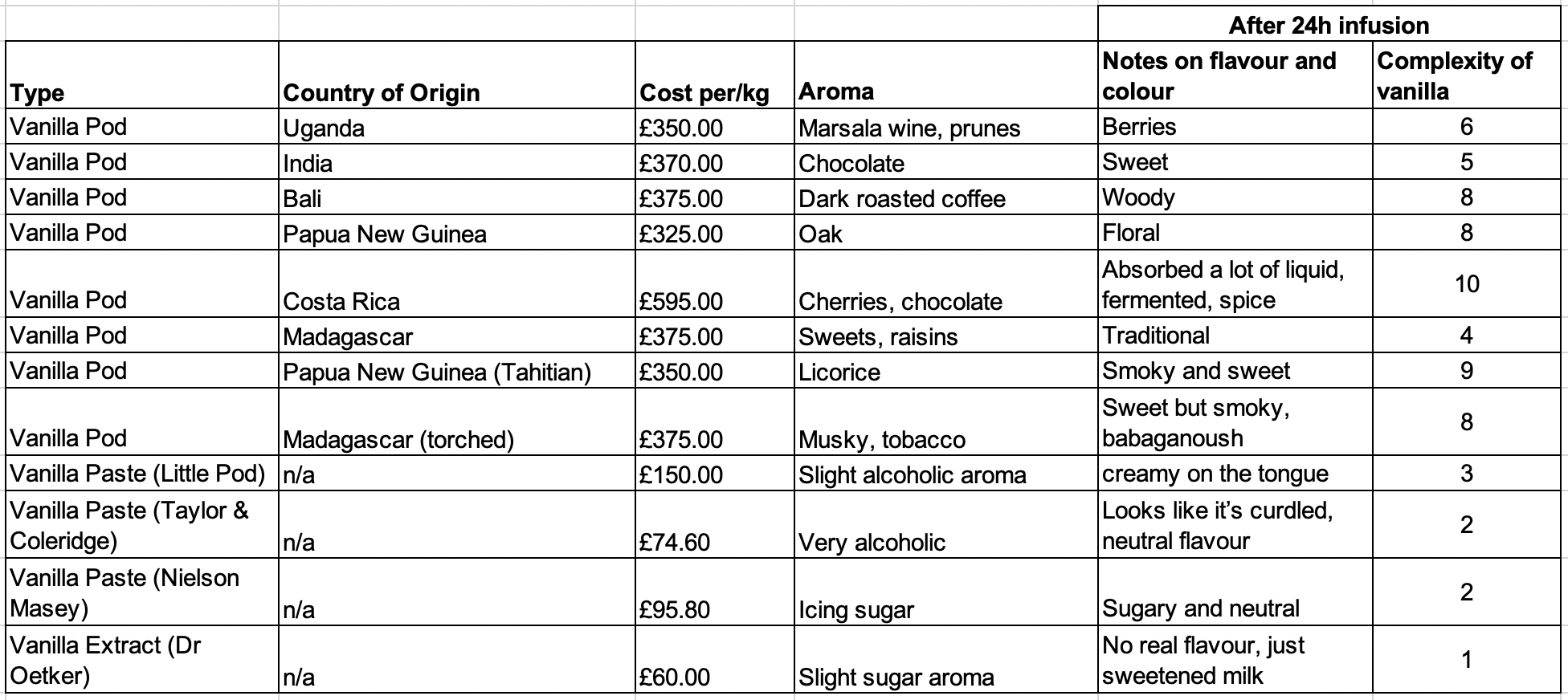Select the 'Marsala wine, prunes' aroma cell
The height and width of the screenshot is (700, 1568).
pos(945,127)
